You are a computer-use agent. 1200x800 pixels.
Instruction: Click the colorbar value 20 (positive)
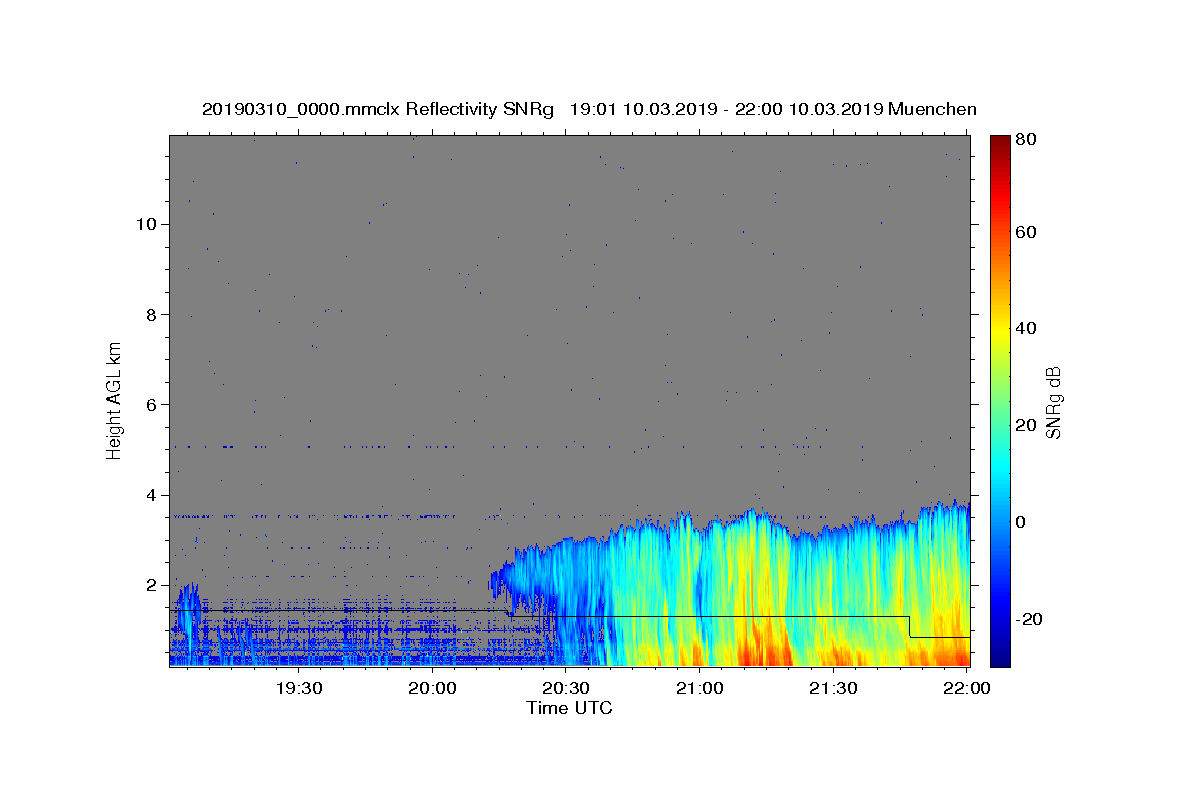click(x=1028, y=425)
